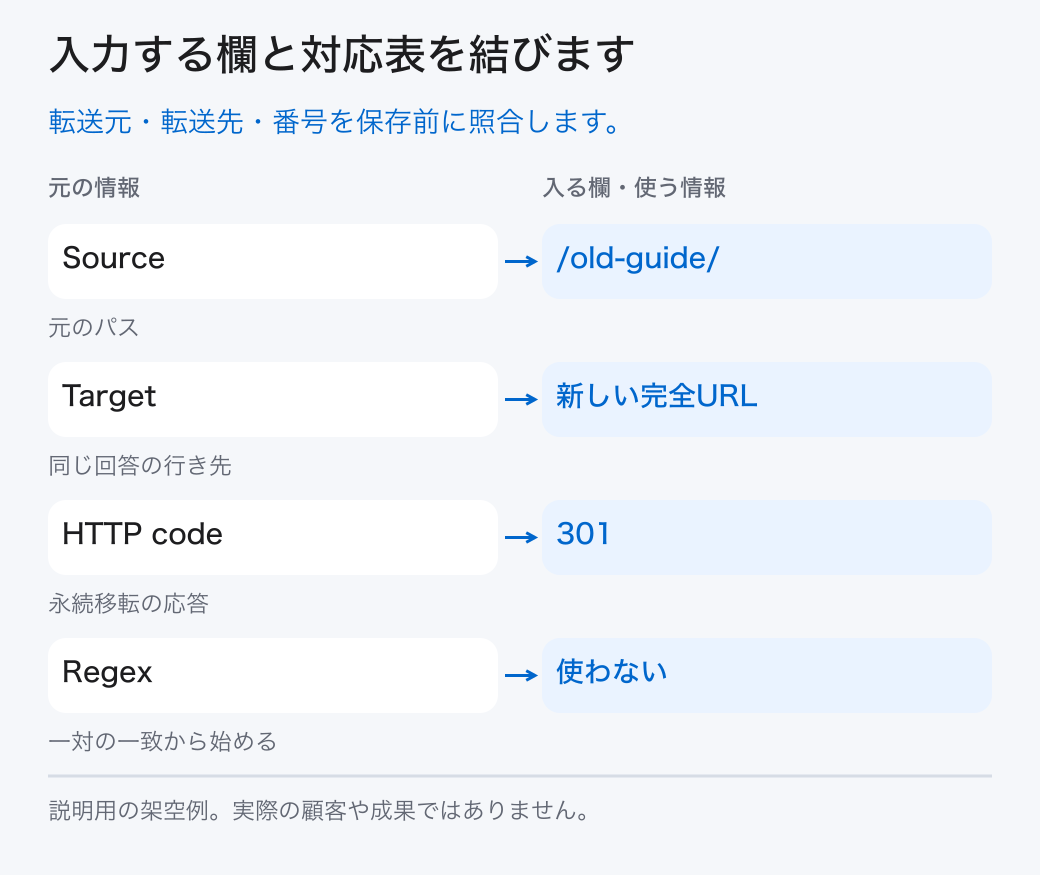Click the column header 入る欄・使う情報
The height and width of the screenshot is (875, 1040).
tap(634, 188)
